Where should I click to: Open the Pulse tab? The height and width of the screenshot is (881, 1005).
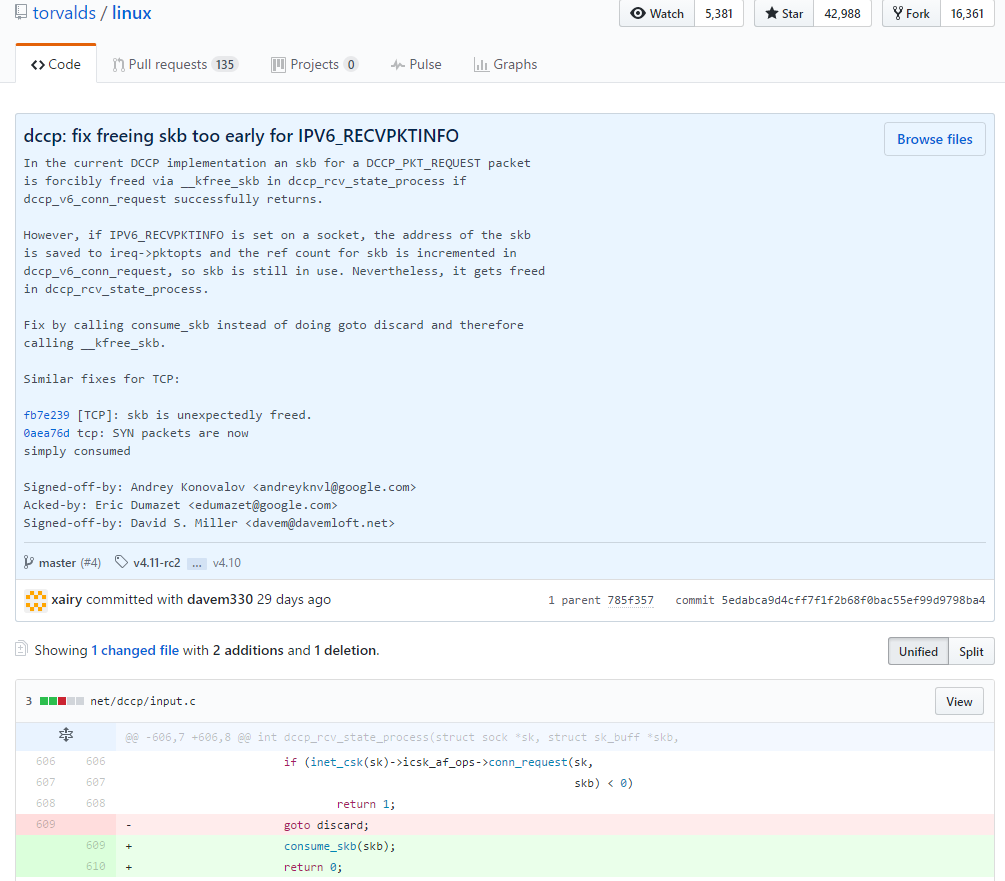416,64
